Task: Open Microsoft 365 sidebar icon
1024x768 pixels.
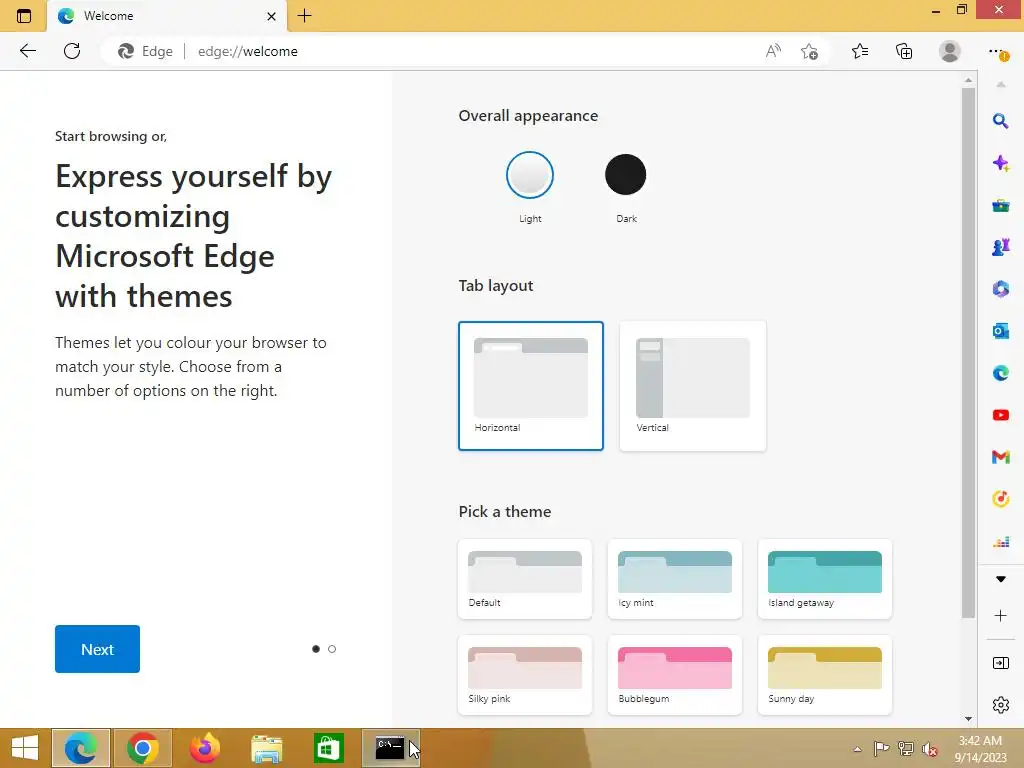Action: tap(1000, 289)
